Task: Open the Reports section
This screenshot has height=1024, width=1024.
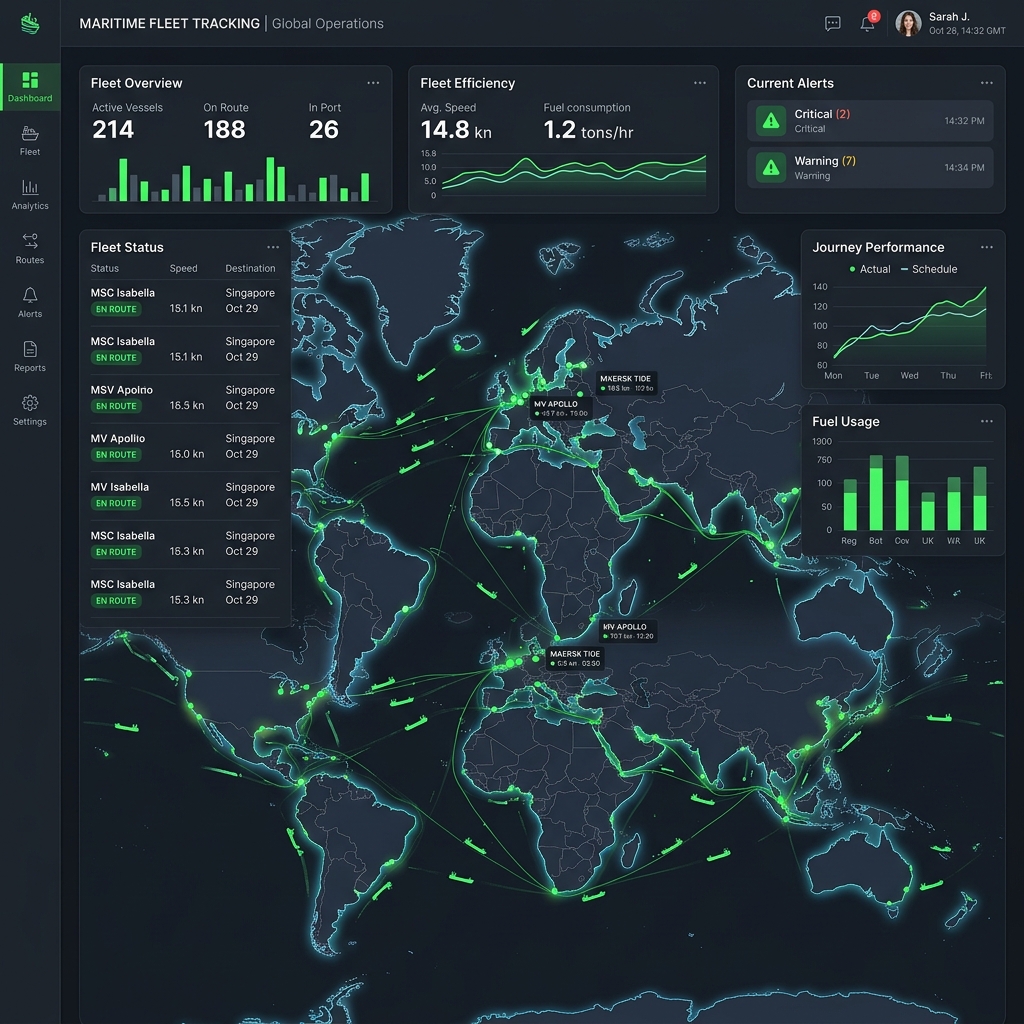Action: (29, 357)
